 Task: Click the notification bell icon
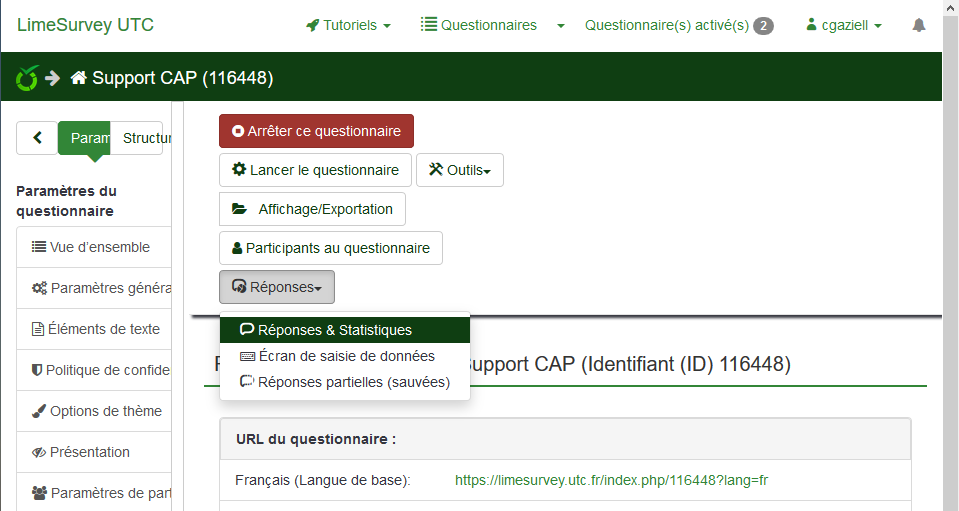coord(918,25)
